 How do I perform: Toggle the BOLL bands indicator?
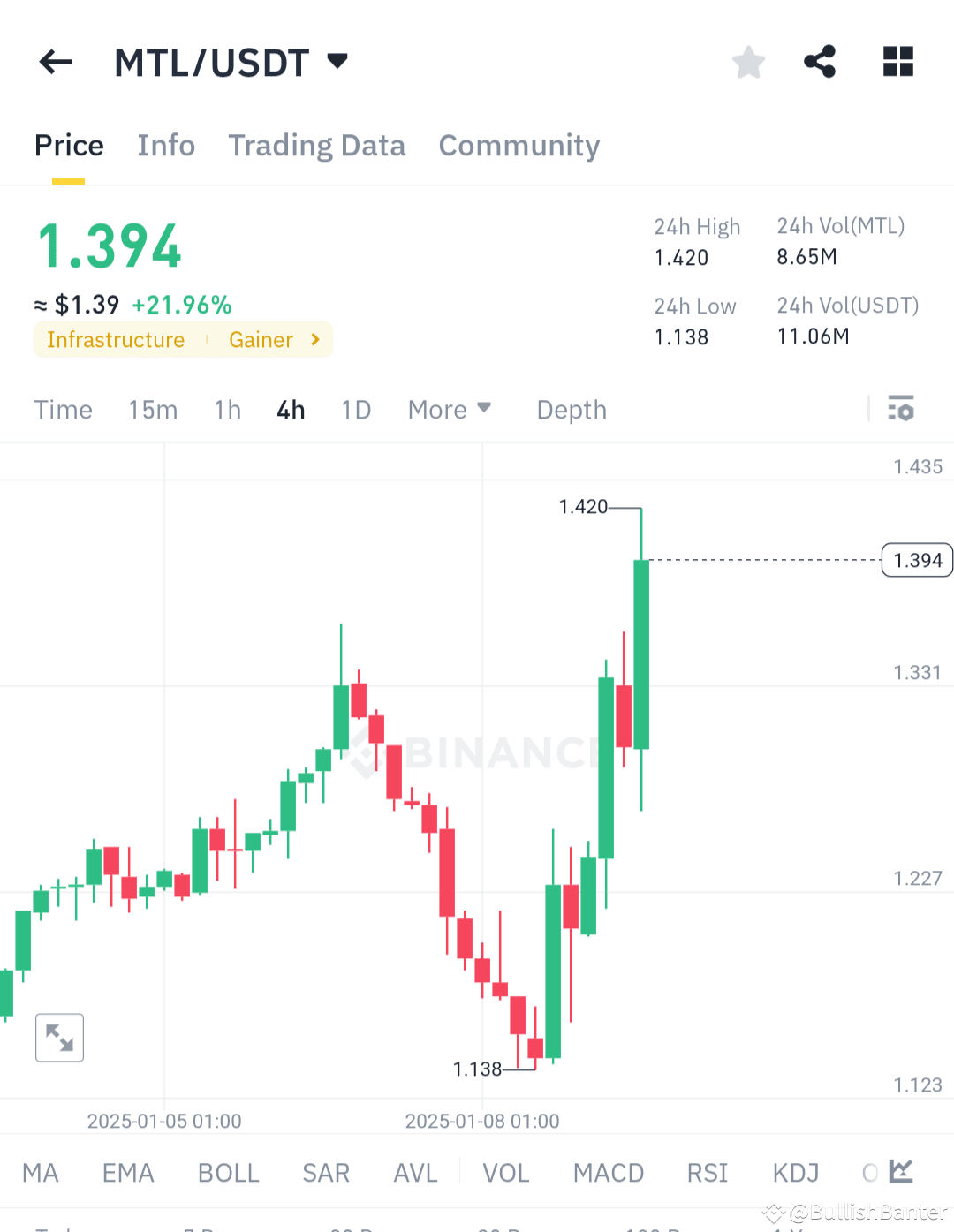pyautogui.click(x=228, y=1173)
